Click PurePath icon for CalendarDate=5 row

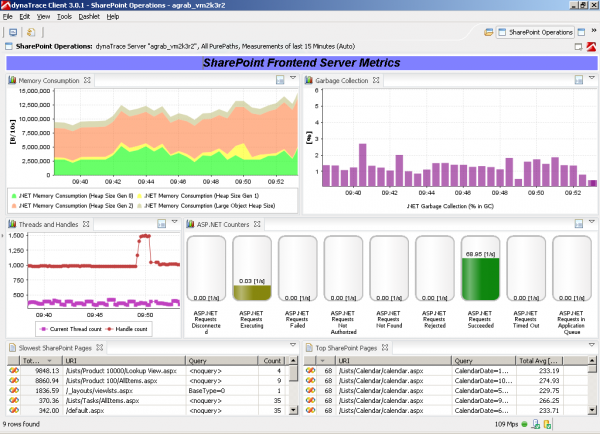(310, 390)
